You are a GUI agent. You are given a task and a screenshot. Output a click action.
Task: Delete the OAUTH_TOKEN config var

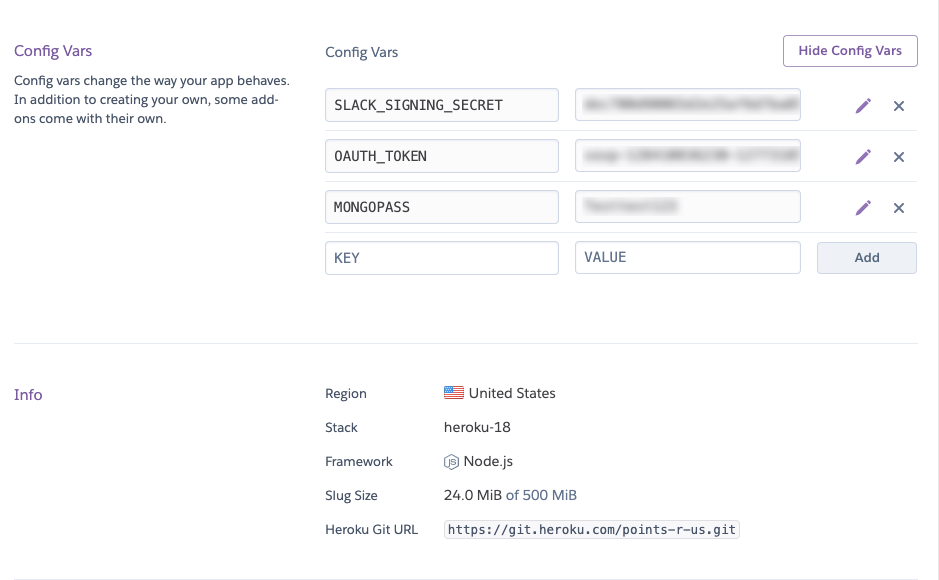[898, 157]
